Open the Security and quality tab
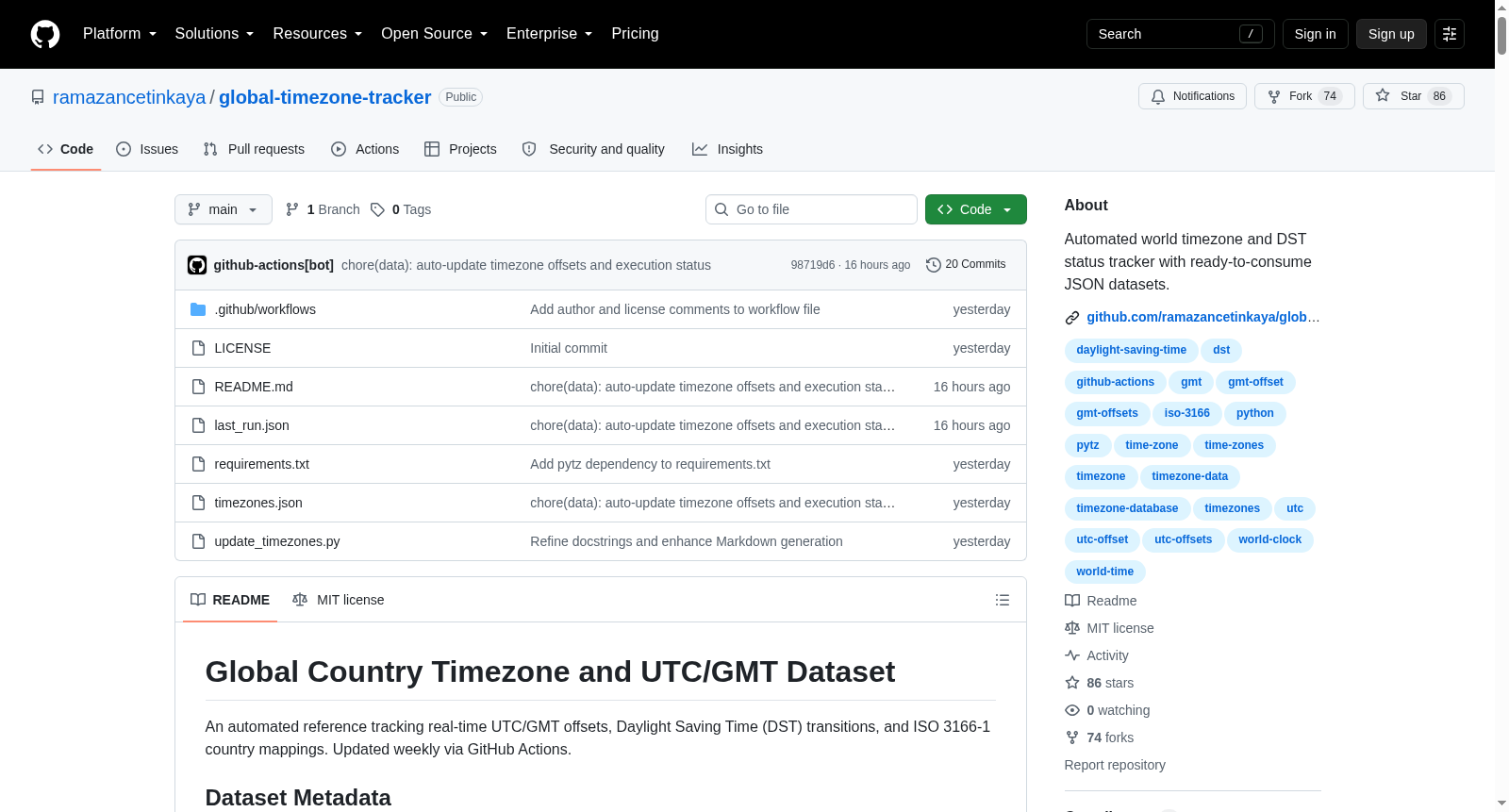The image size is (1509, 812). [x=593, y=149]
